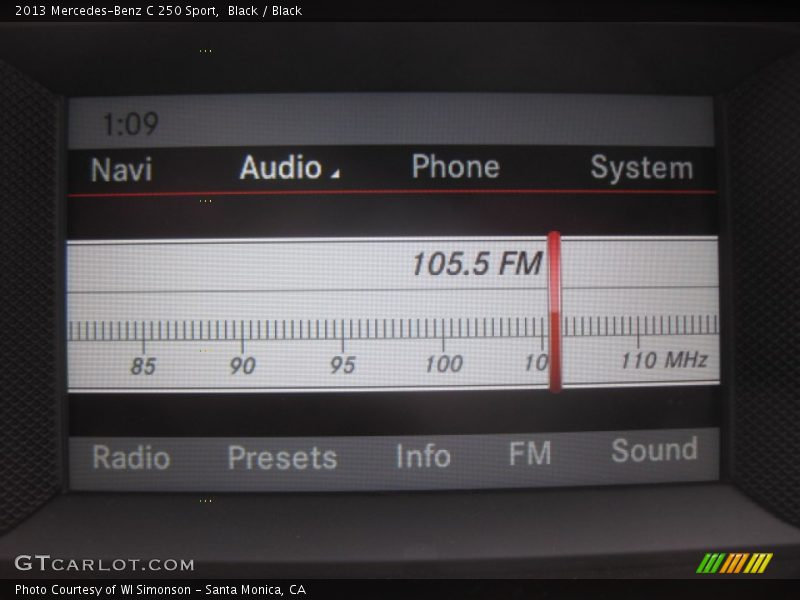
Task: Show station Info
Action: click(x=422, y=456)
